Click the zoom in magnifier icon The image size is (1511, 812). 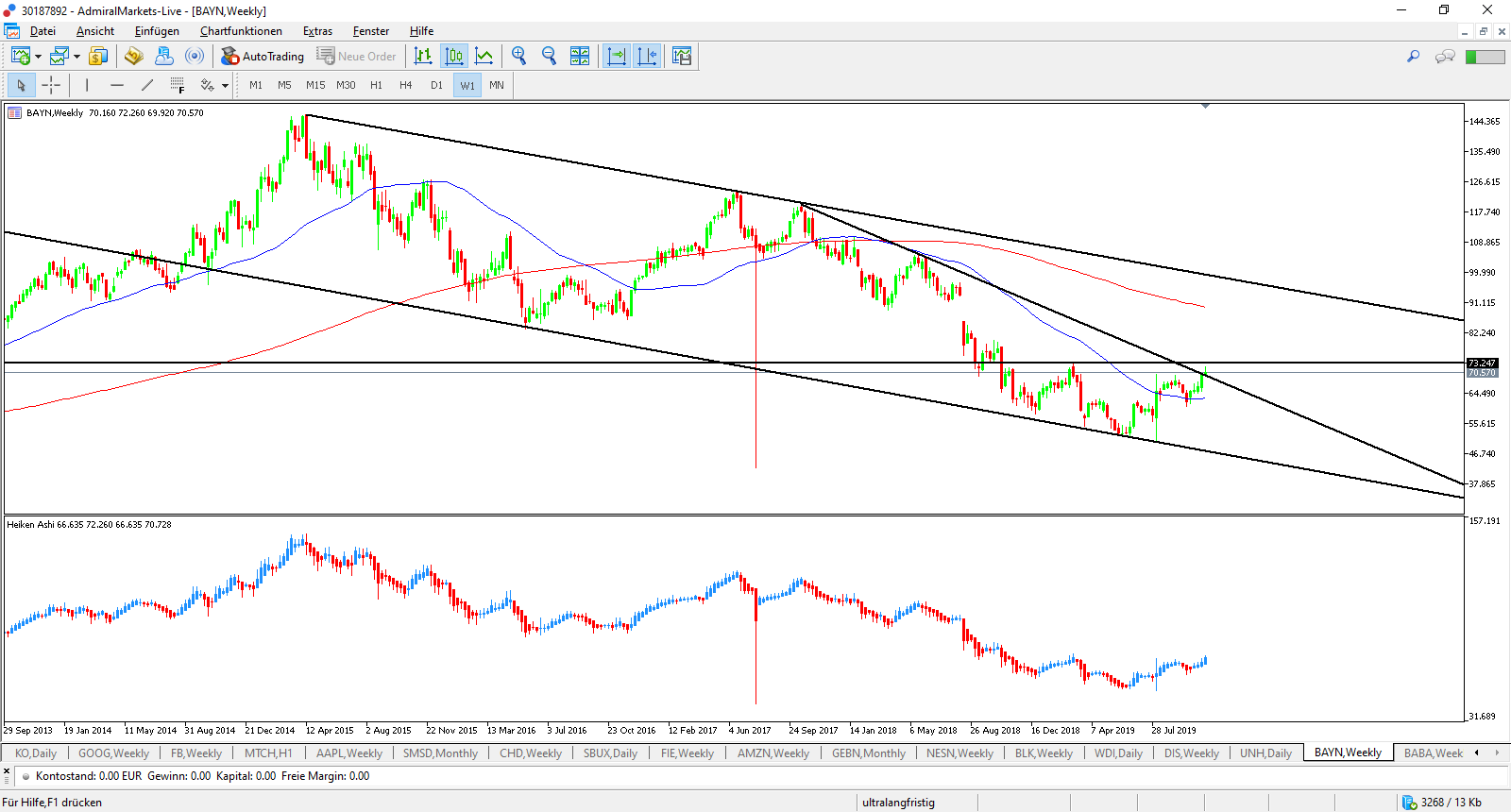point(518,57)
